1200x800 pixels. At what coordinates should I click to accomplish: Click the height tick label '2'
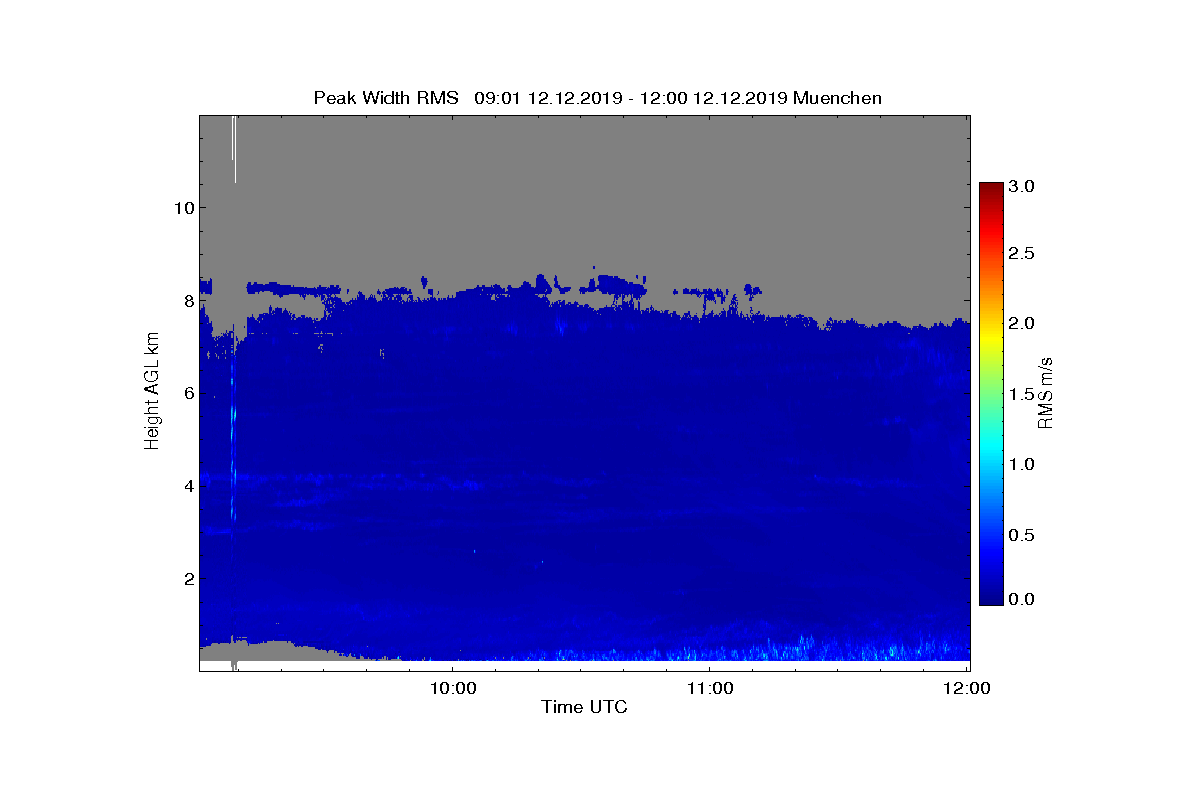click(x=187, y=579)
